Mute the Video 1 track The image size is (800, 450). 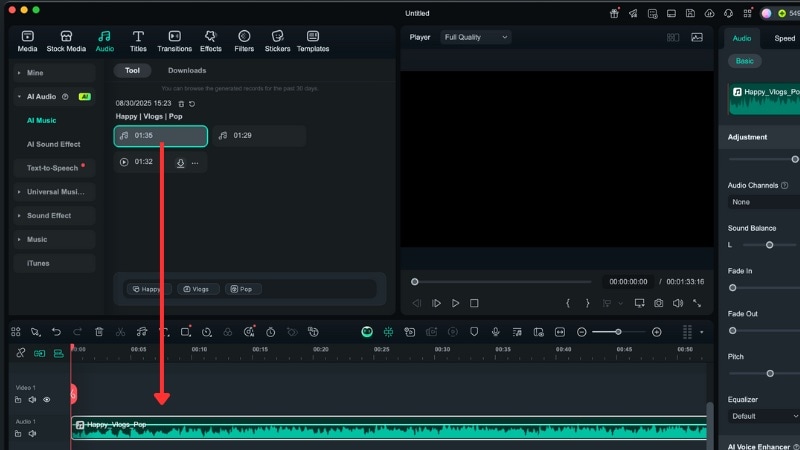pos(32,400)
